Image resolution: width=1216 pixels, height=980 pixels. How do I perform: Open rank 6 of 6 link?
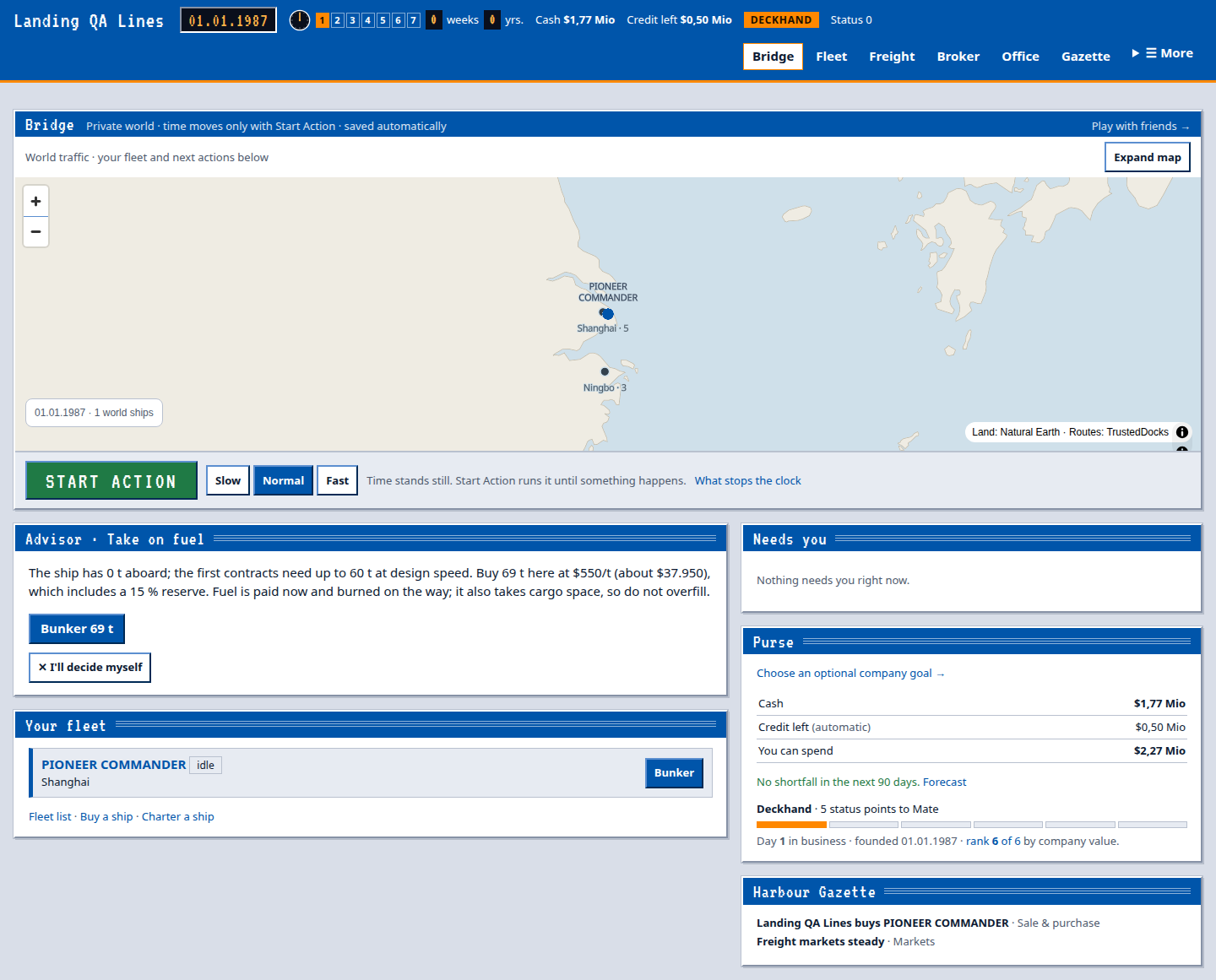(x=993, y=842)
